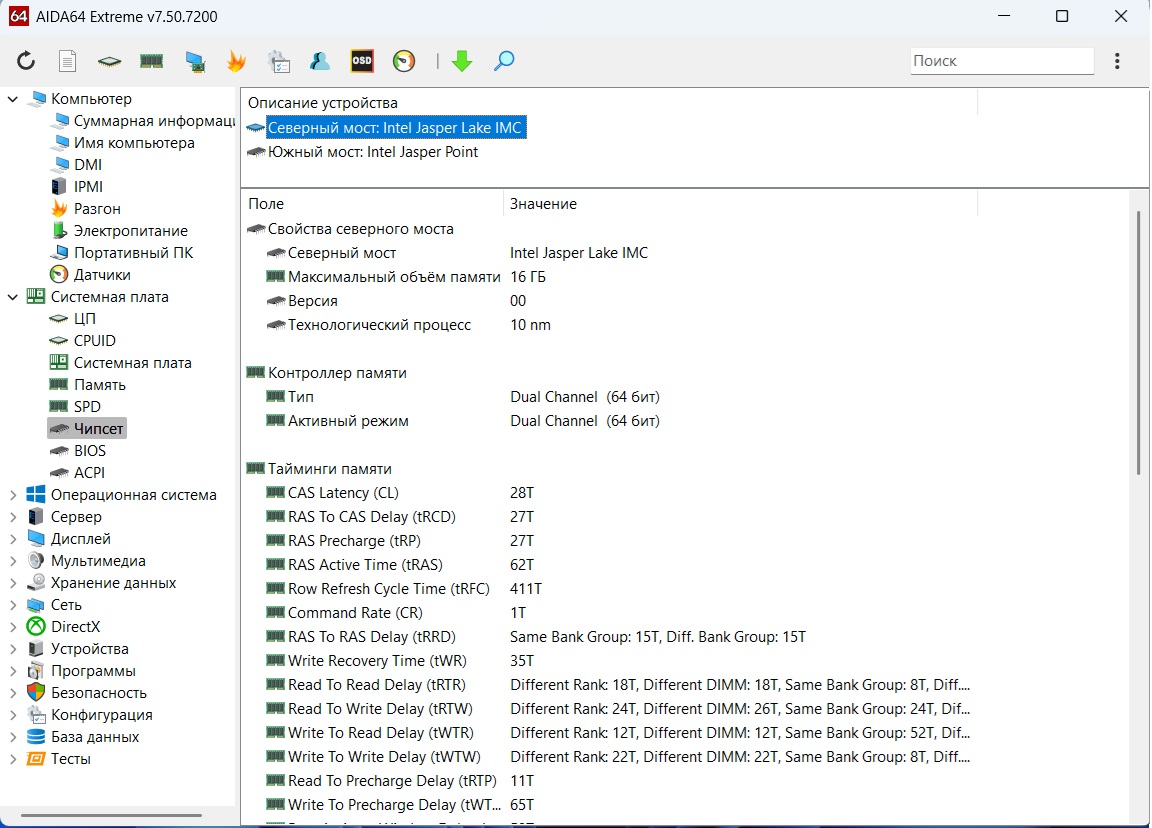1152x828 pixels.
Task: Launch the OSD panel icon
Action: tap(362, 61)
